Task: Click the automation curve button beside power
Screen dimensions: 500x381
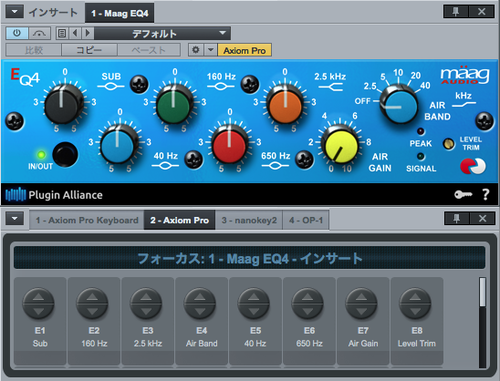Action: [x=40, y=33]
